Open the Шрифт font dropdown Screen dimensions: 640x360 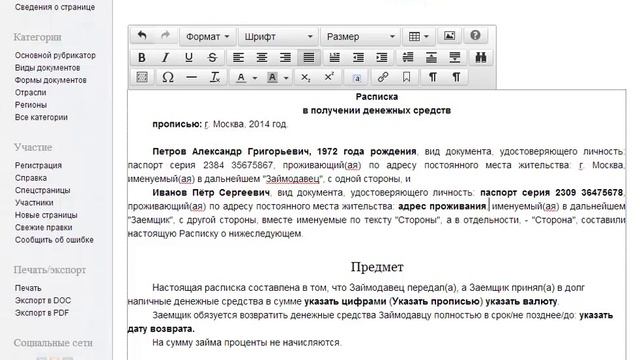point(278,37)
